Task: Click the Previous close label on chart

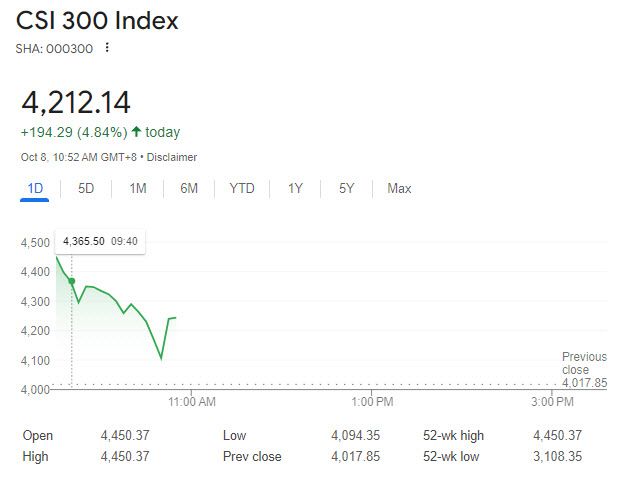Action: 584,363
